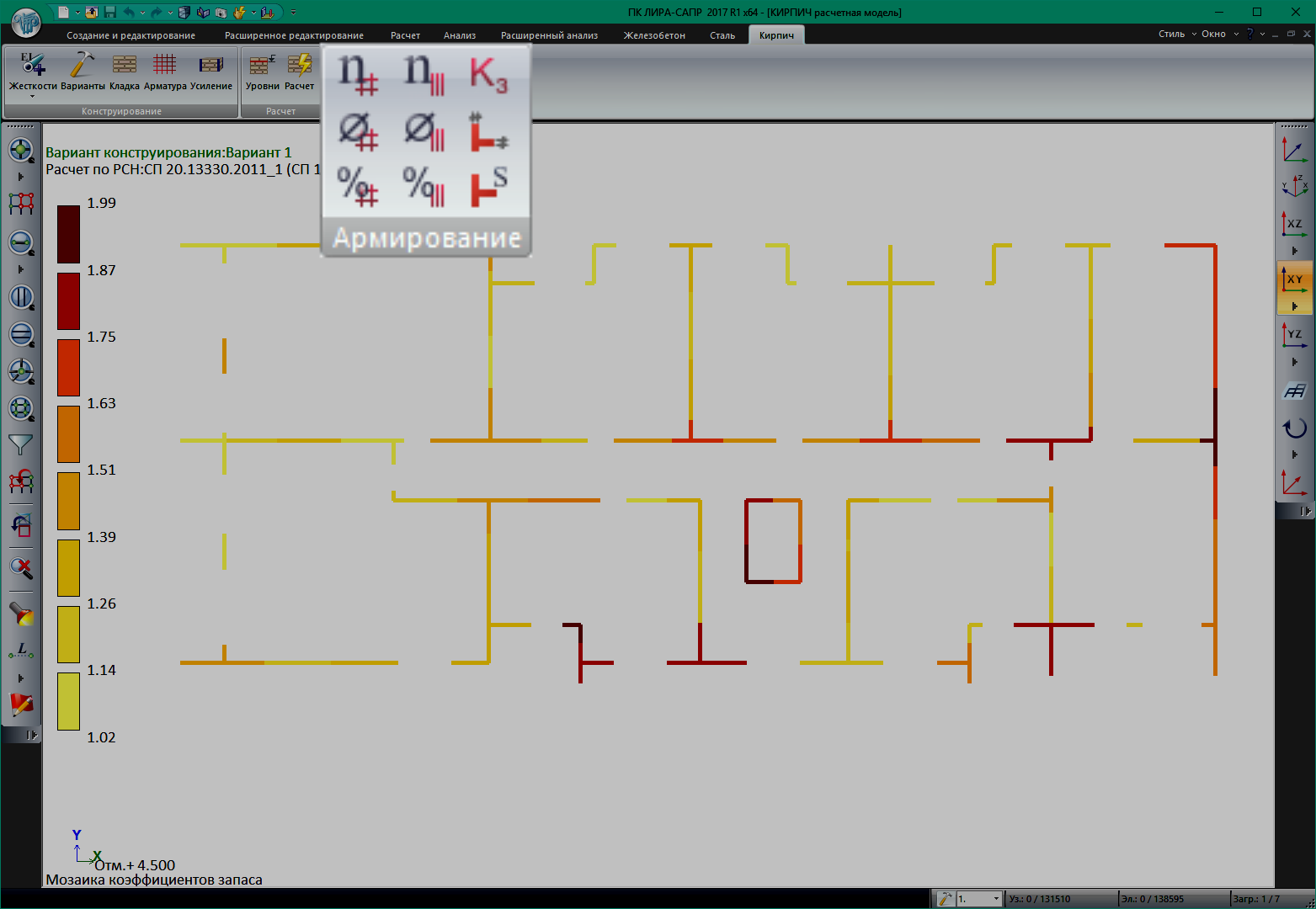Open the Стиль dropdown menu
Image resolution: width=1316 pixels, height=909 pixels.
pos(1175,35)
